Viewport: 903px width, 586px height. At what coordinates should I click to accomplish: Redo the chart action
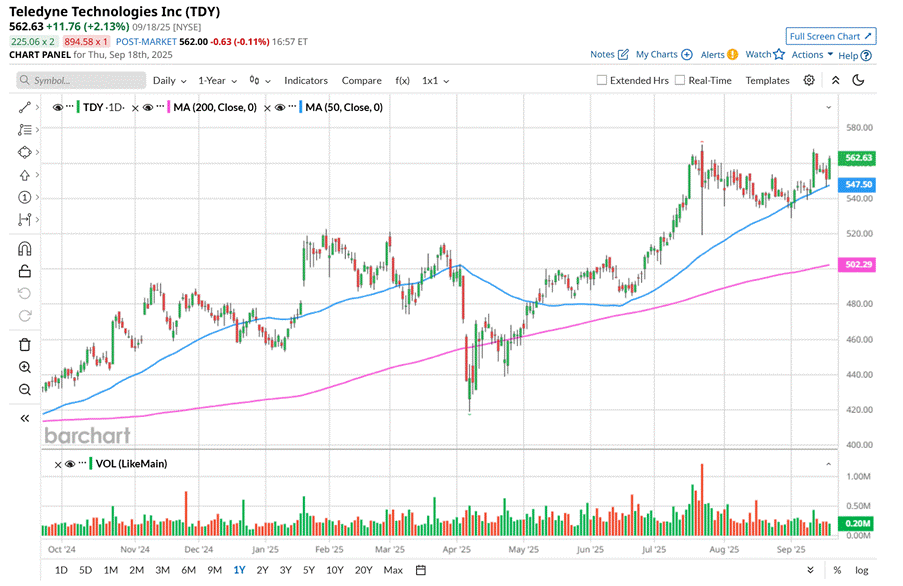(x=24, y=315)
